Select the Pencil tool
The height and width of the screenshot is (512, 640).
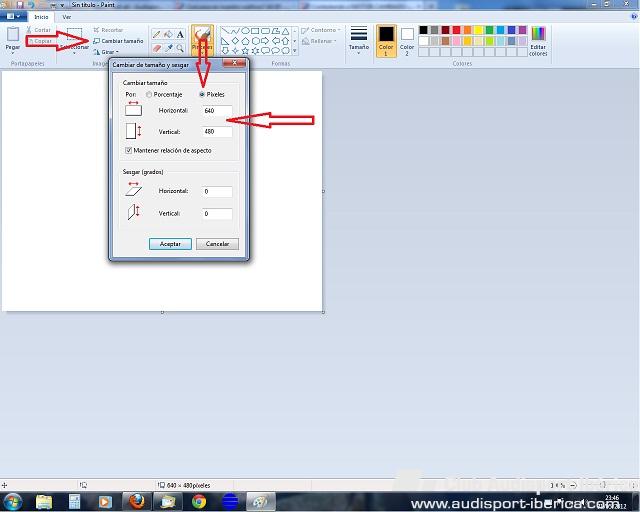156,34
